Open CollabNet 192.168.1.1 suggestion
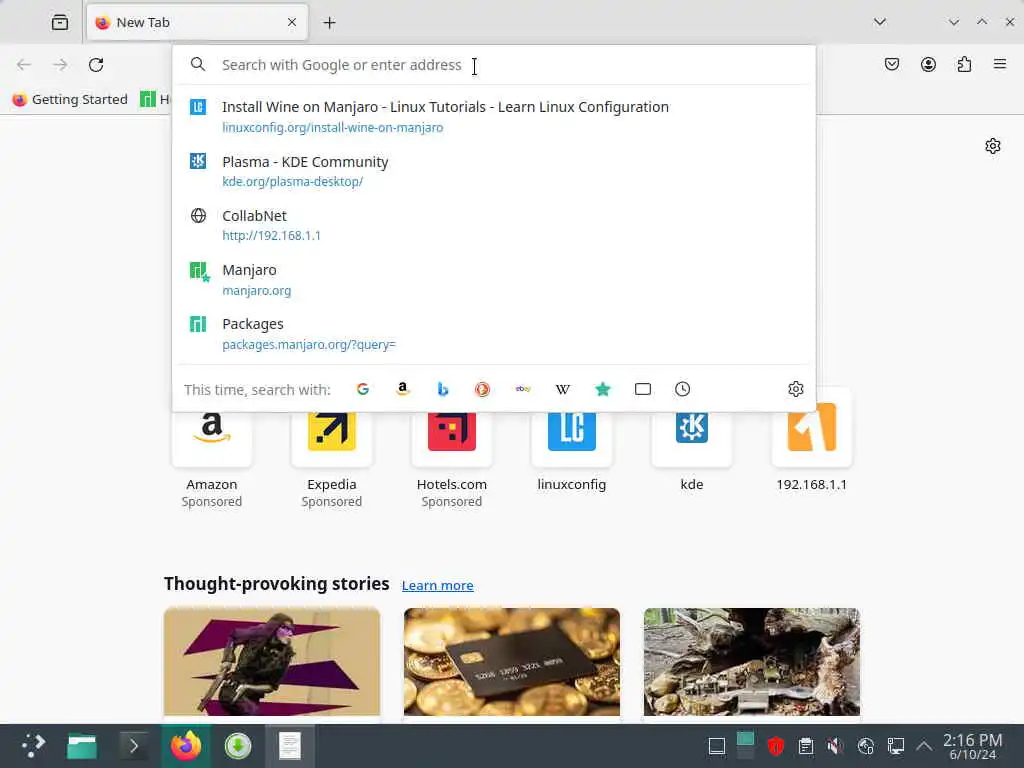1024x768 pixels. (494, 225)
